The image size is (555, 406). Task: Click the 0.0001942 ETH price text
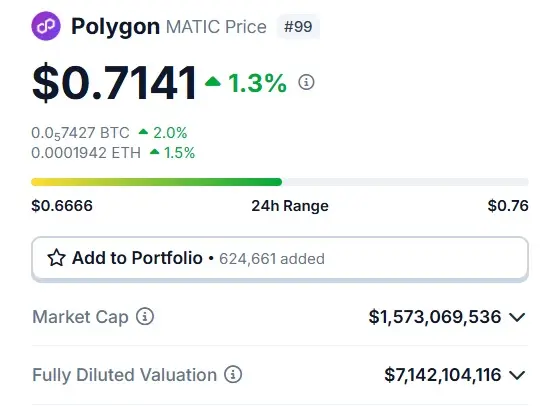[86, 153]
